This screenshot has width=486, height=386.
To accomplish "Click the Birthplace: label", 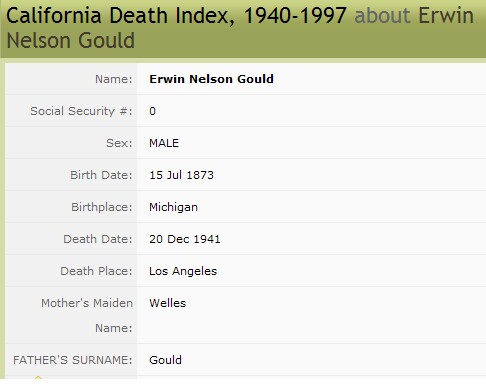I will (102, 207).
